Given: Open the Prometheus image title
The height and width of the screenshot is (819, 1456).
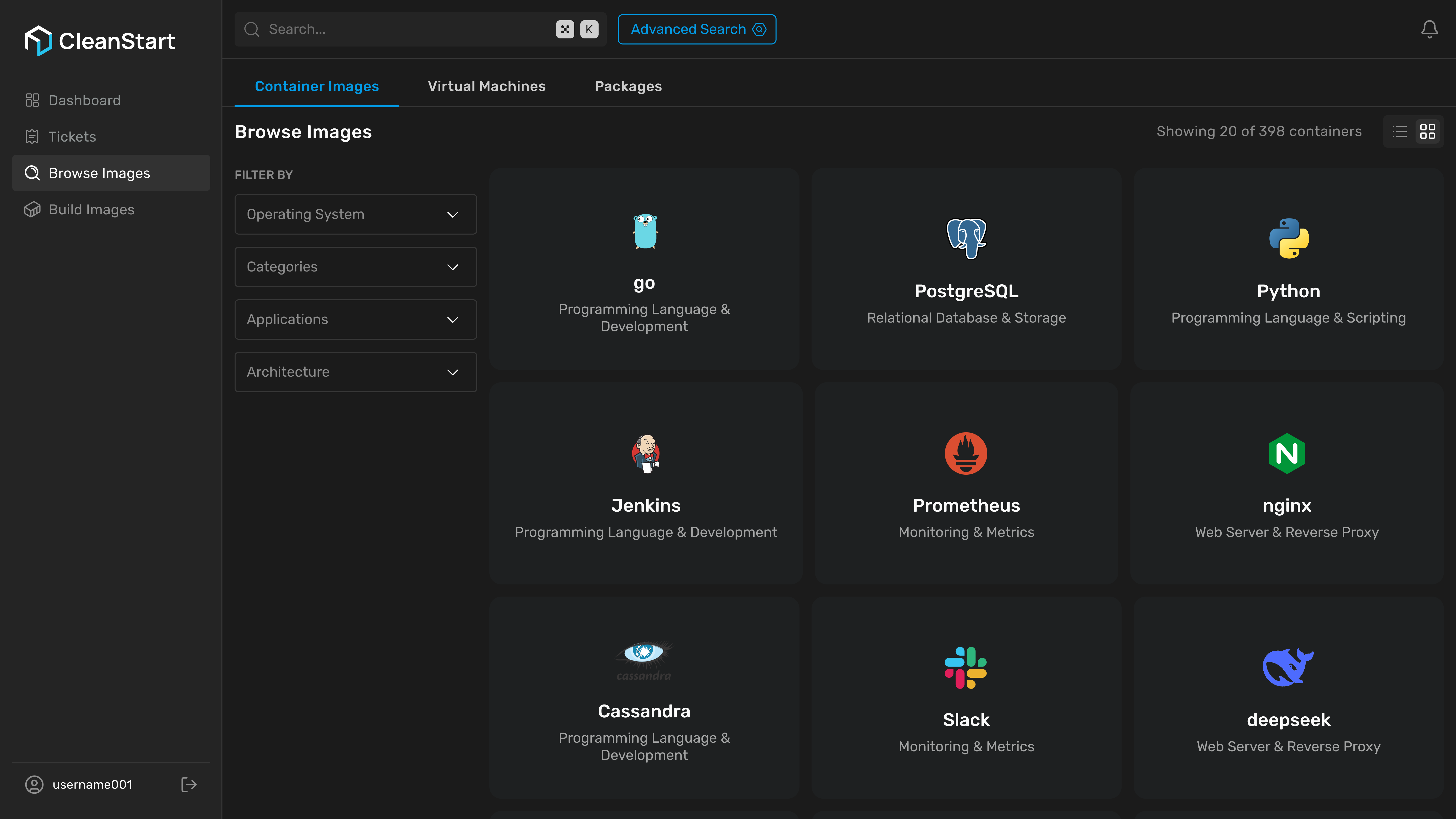Looking at the screenshot, I should (967, 505).
